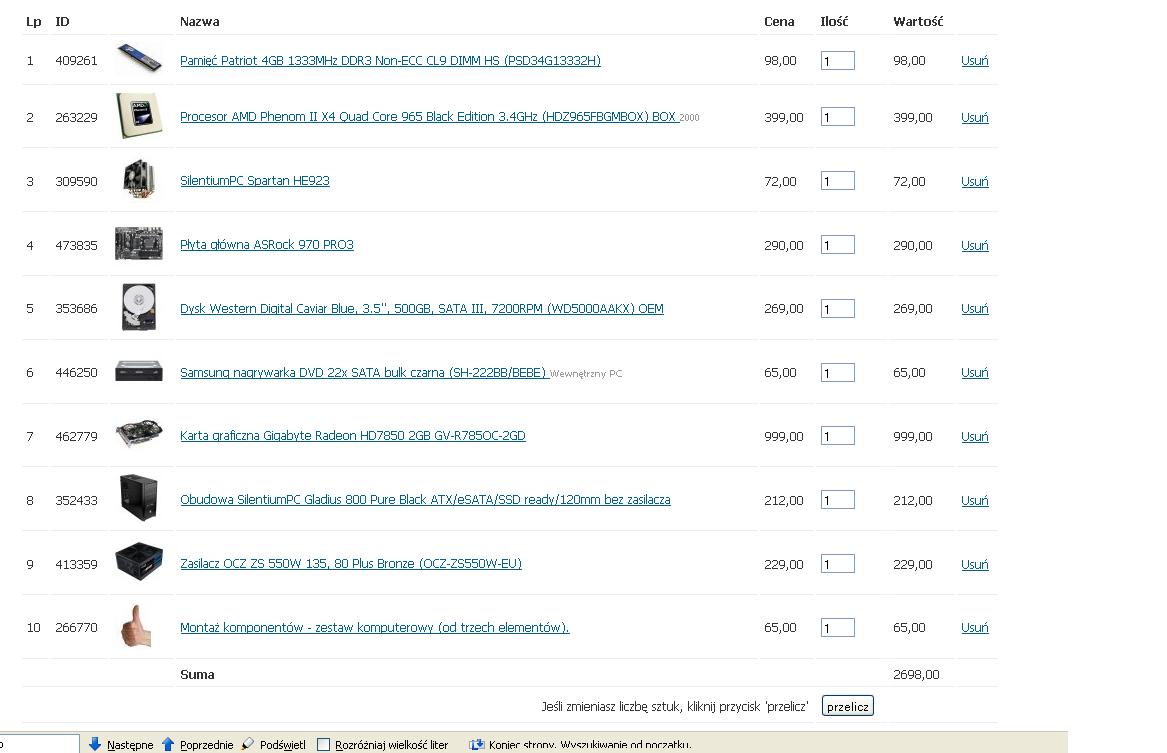Click the Poprzednie find-previous button label
The image size is (1167, 753).
click(206, 745)
